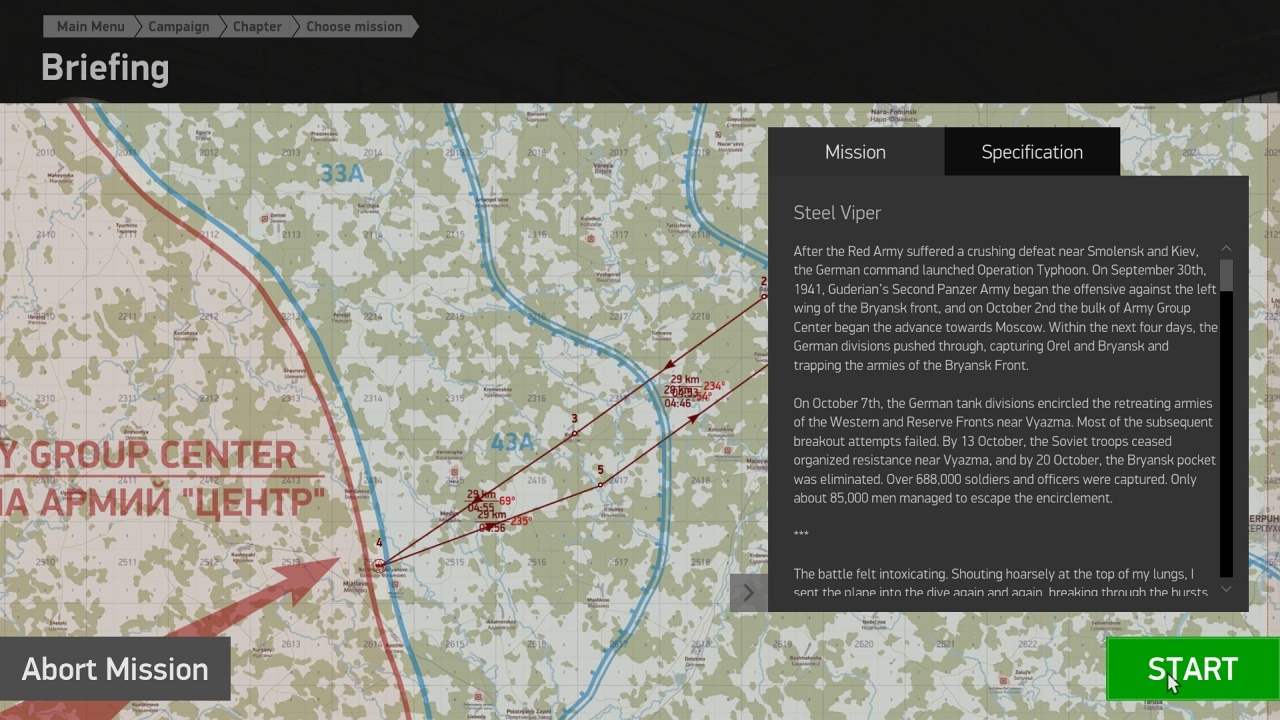1280x720 pixels.
Task: Click the 235° heading leg label
Action: (x=521, y=521)
